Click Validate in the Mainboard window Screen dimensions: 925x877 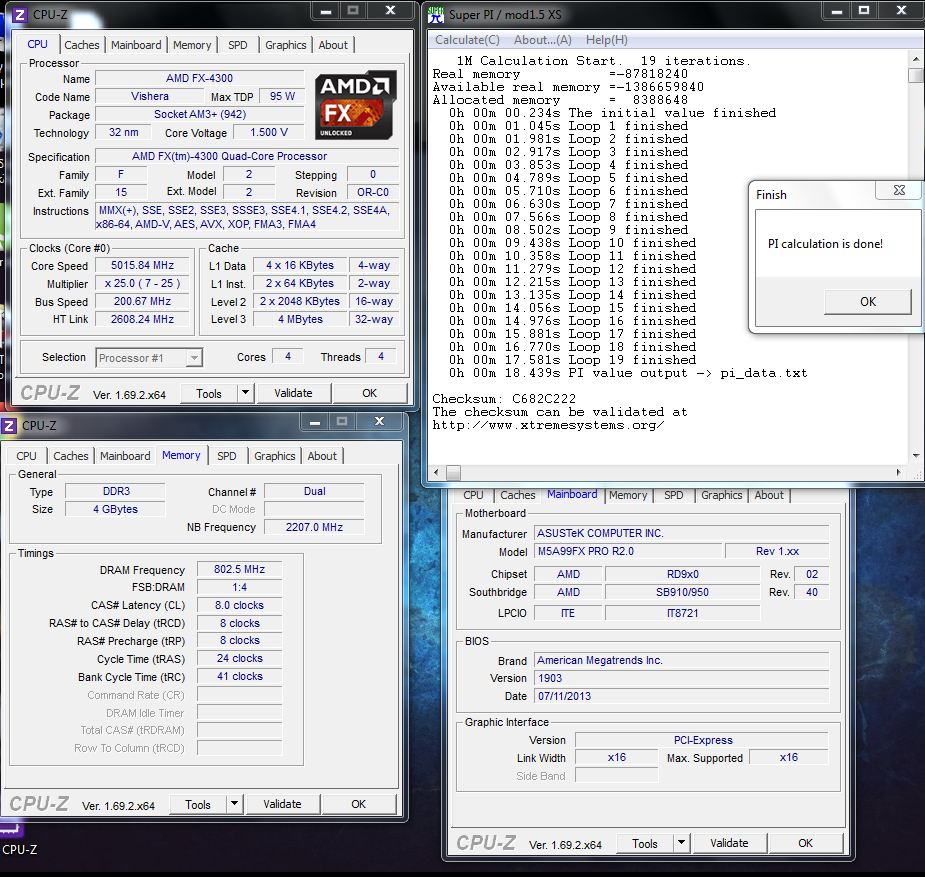729,843
